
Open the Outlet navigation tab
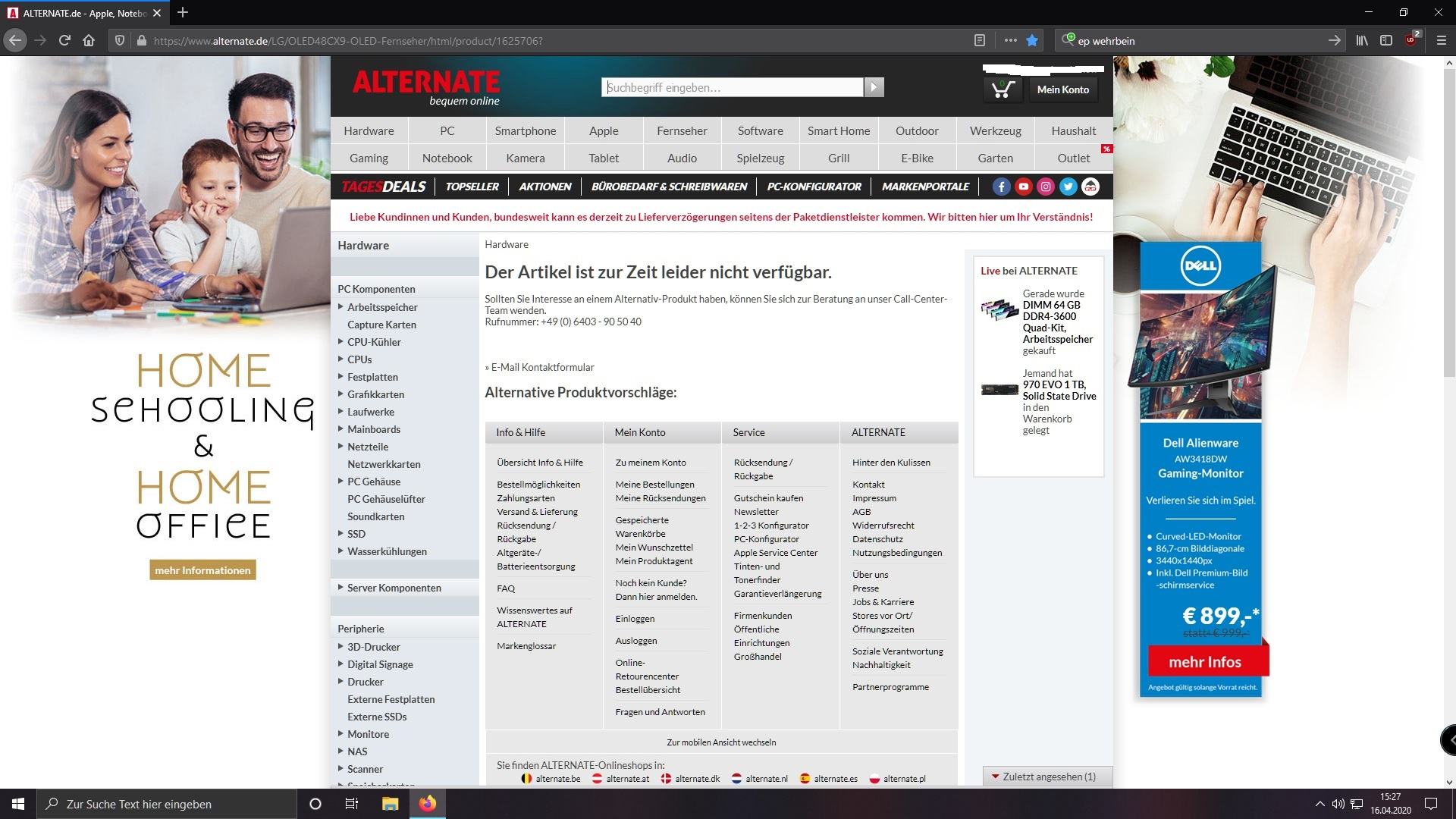coord(1074,158)
